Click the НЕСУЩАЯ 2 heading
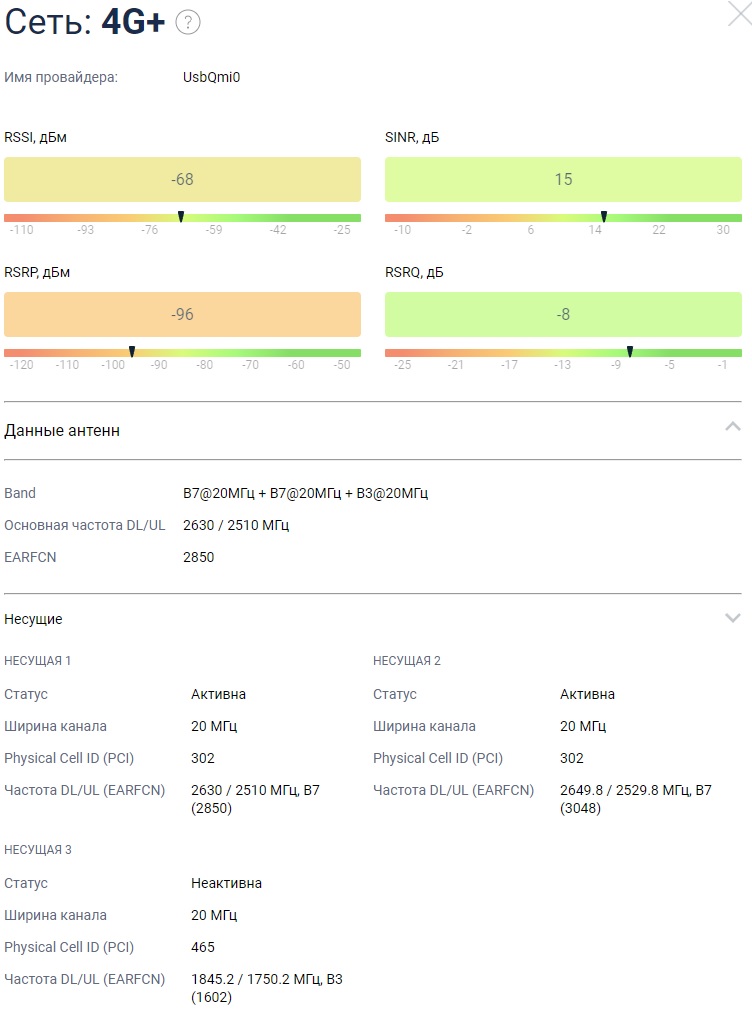This screenshot has height=1014, width=752. point(407,661)
